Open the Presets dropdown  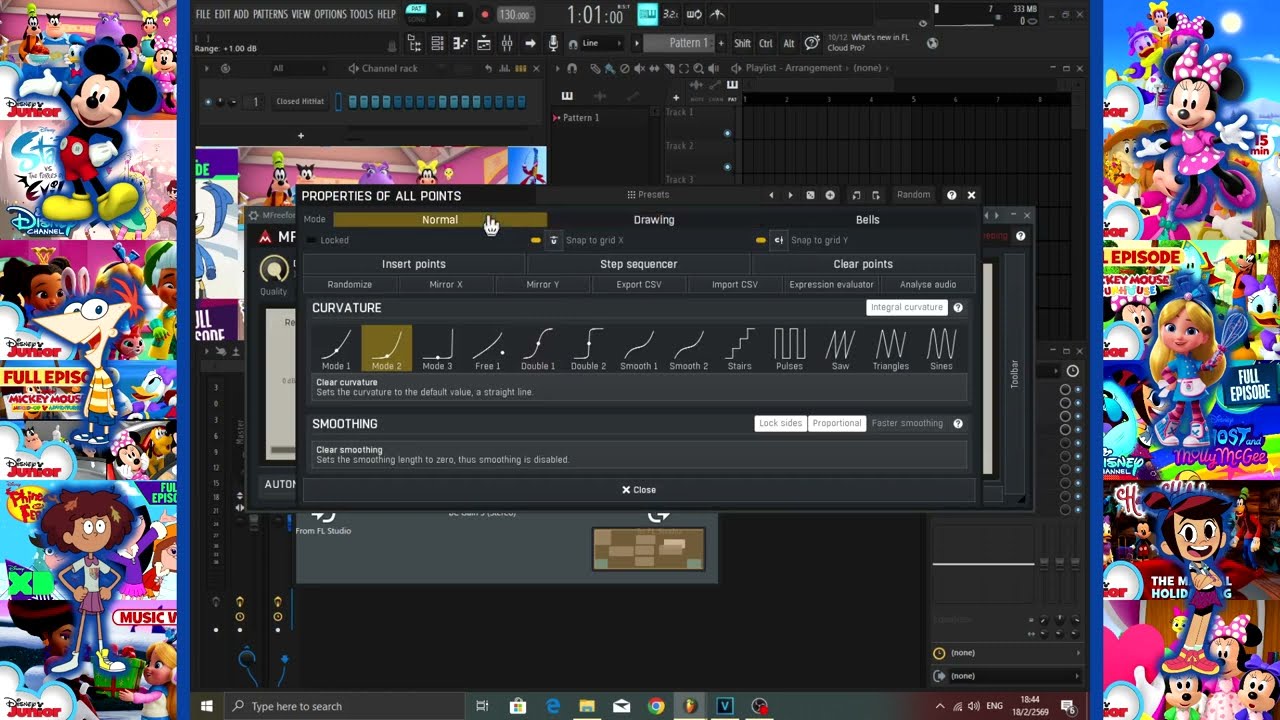(x=648, y=195)
